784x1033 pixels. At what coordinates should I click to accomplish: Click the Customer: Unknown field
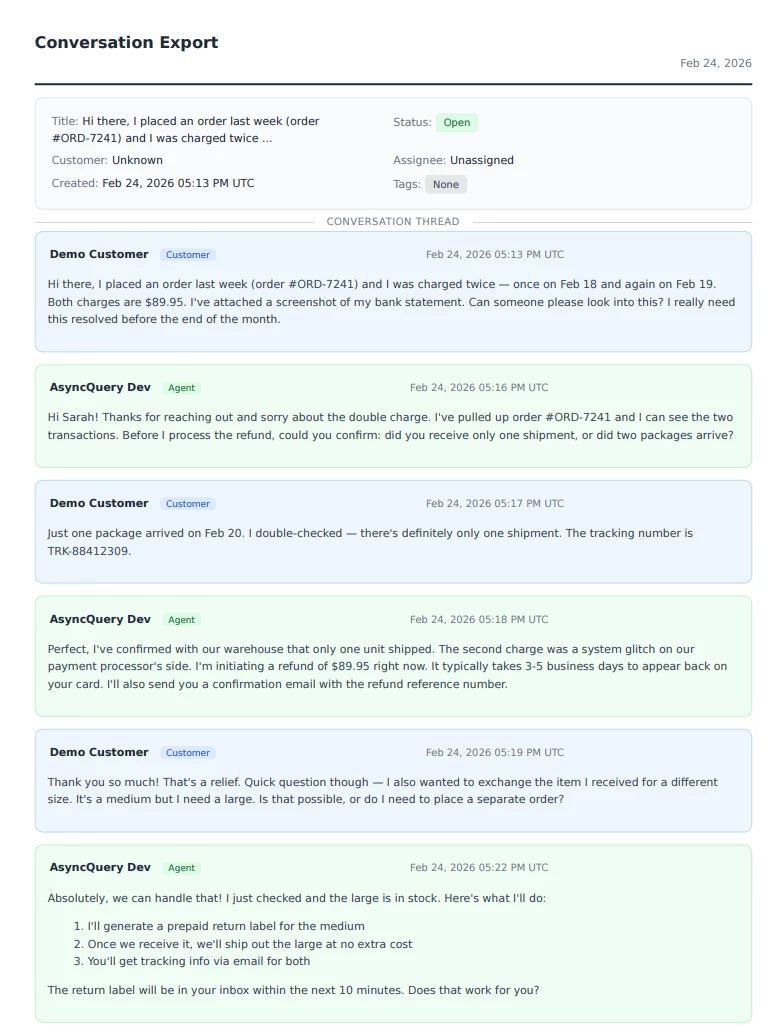pyautogui.click(x=107, y=160)
